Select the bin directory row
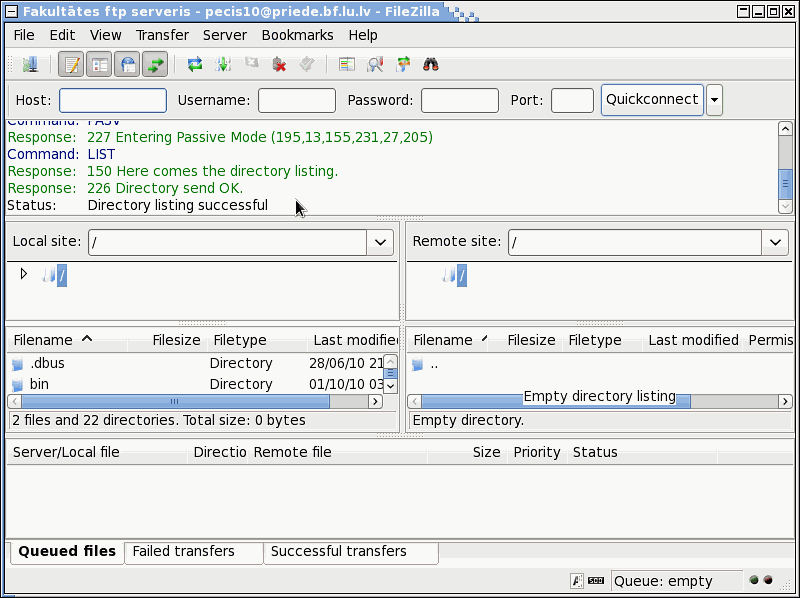This screenshot has height=598, width=800. 196,384
